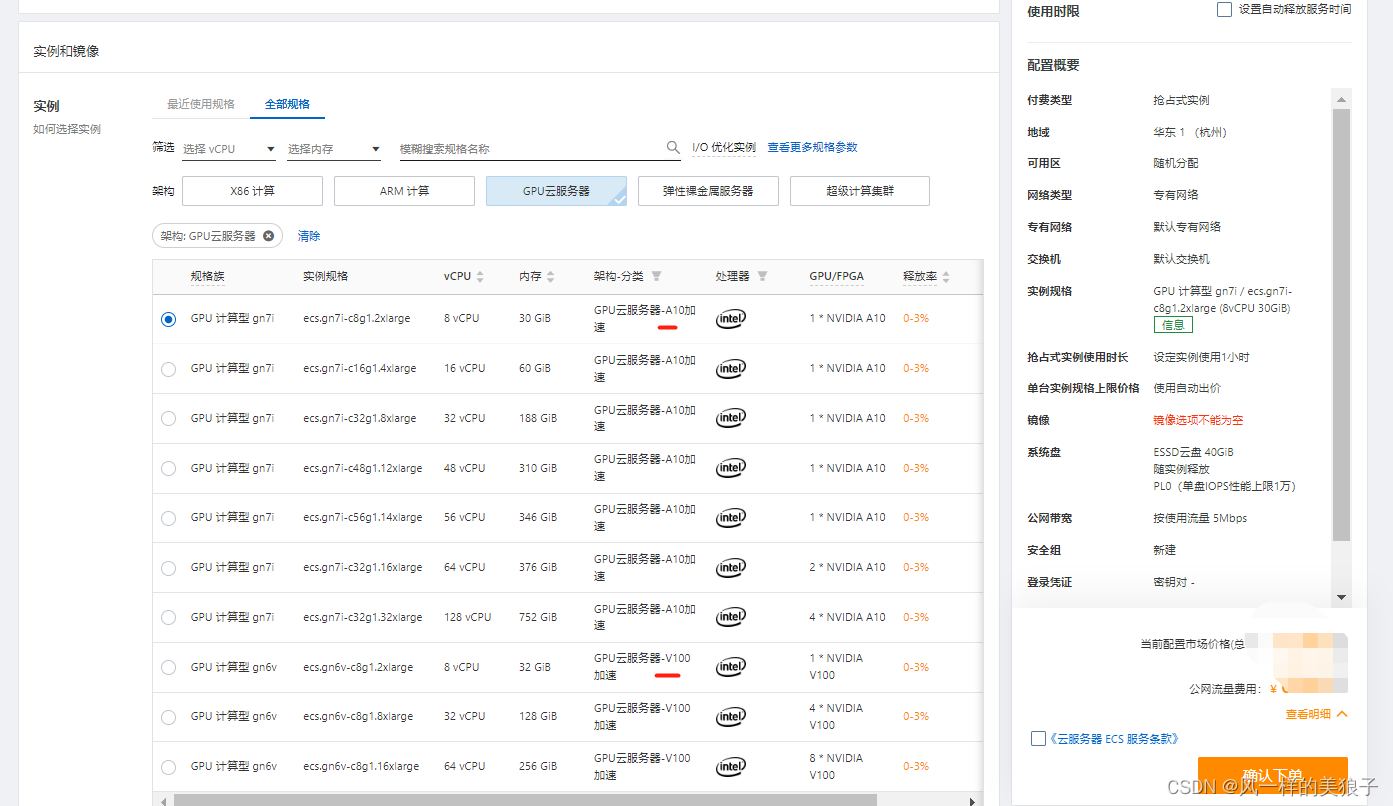Open the 选择 vCPU dropdown
The width and height of the screenshot is (1393, 806).
(x=229, y=149)
